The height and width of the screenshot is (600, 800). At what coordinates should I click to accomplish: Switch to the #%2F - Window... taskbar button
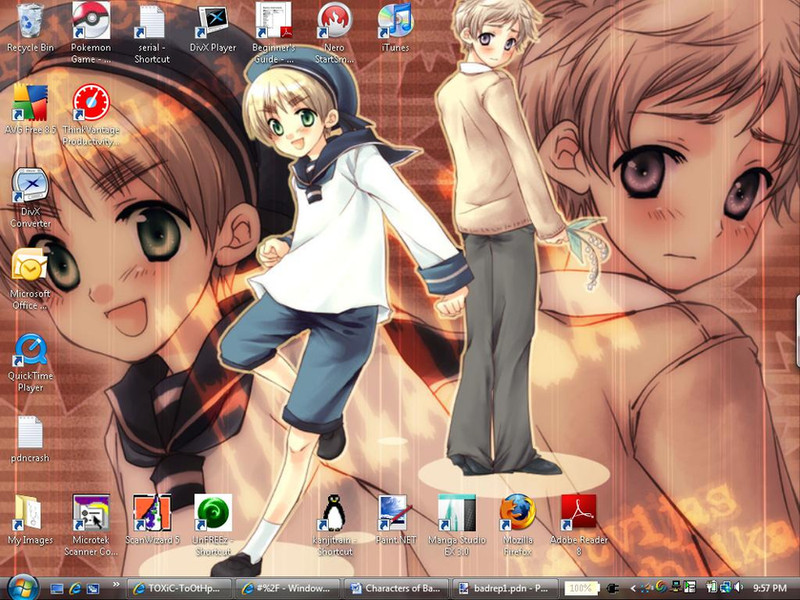[x=288, y=588]
